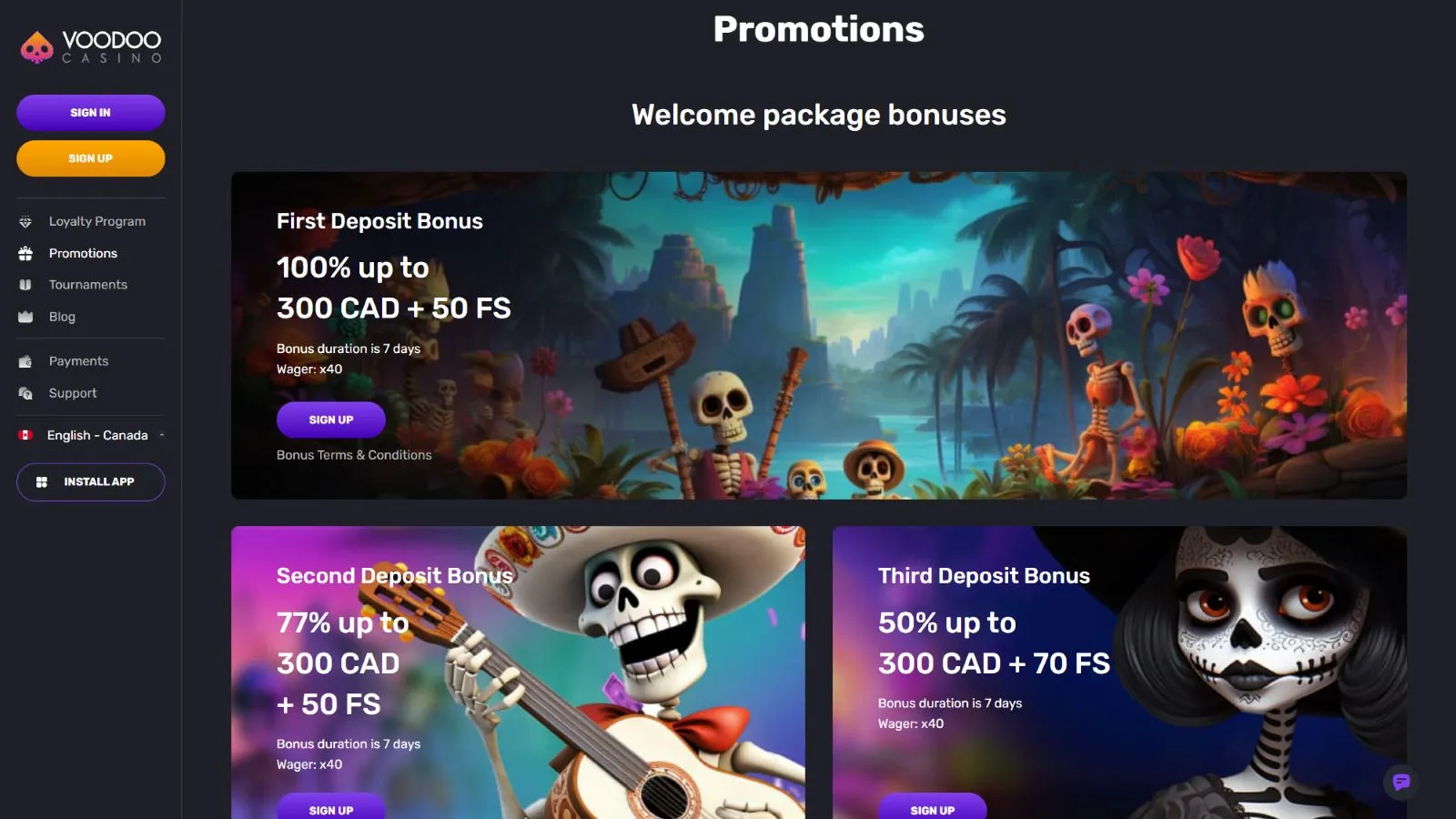This screenshot has width=1456, height=819.
Task: Sign up on Third Deposit Bonus card
Action: click(933, 806)
